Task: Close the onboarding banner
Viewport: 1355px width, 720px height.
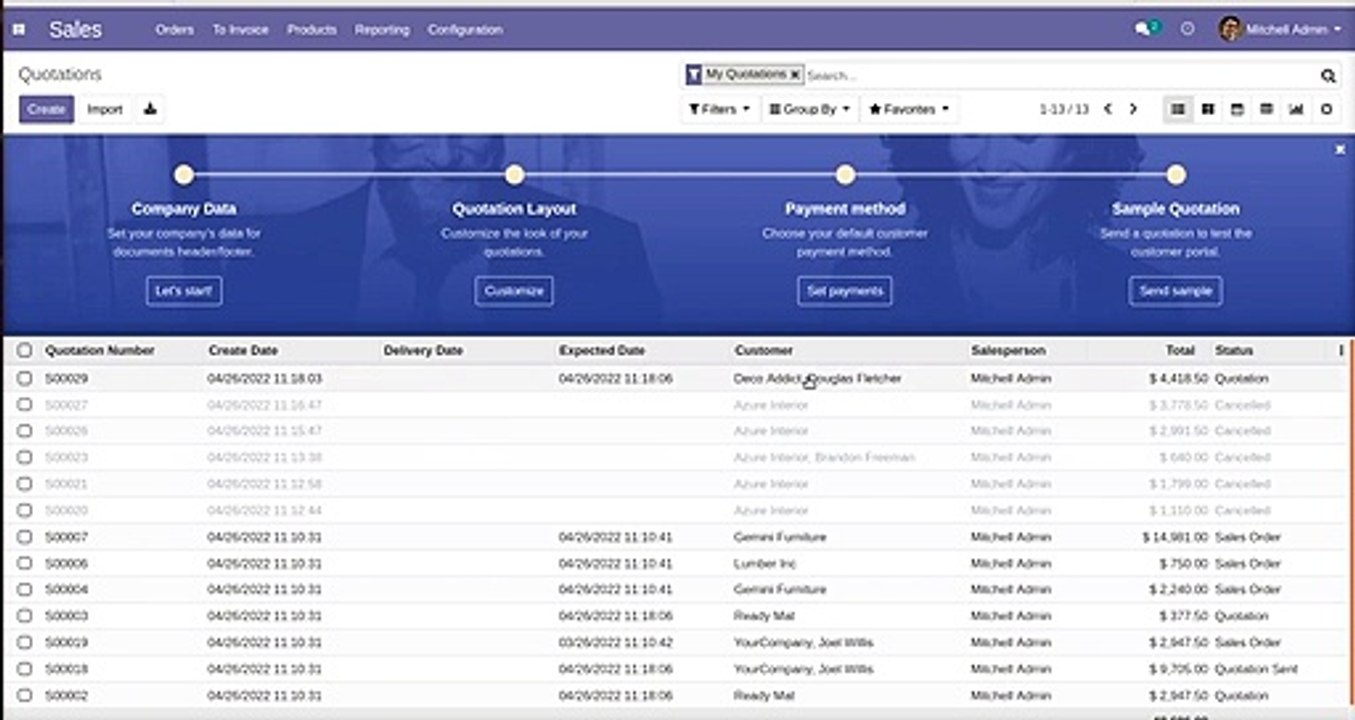Action: coord(1340,149)
